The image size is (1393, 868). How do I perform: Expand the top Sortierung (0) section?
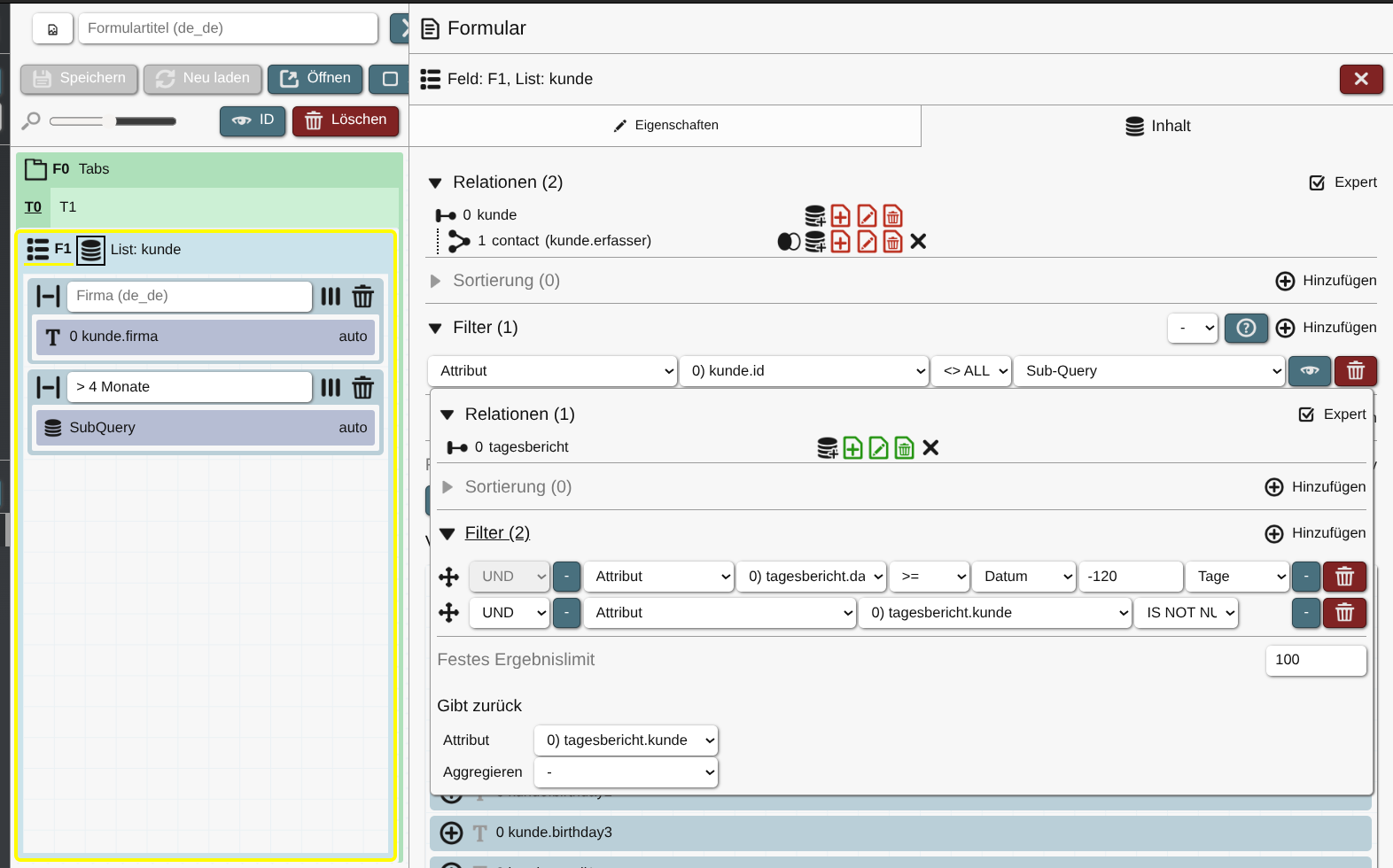435,281
